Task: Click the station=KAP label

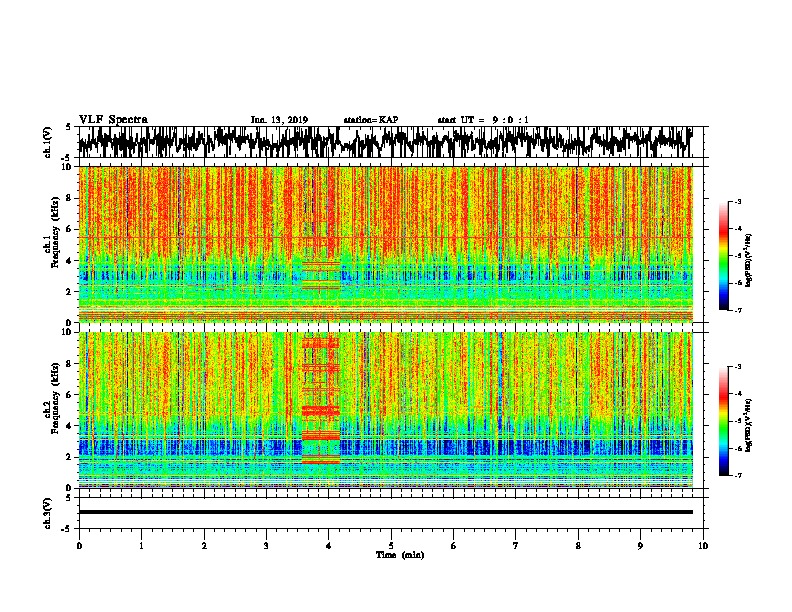Action: pyautogui.click(x=371, y=120)
